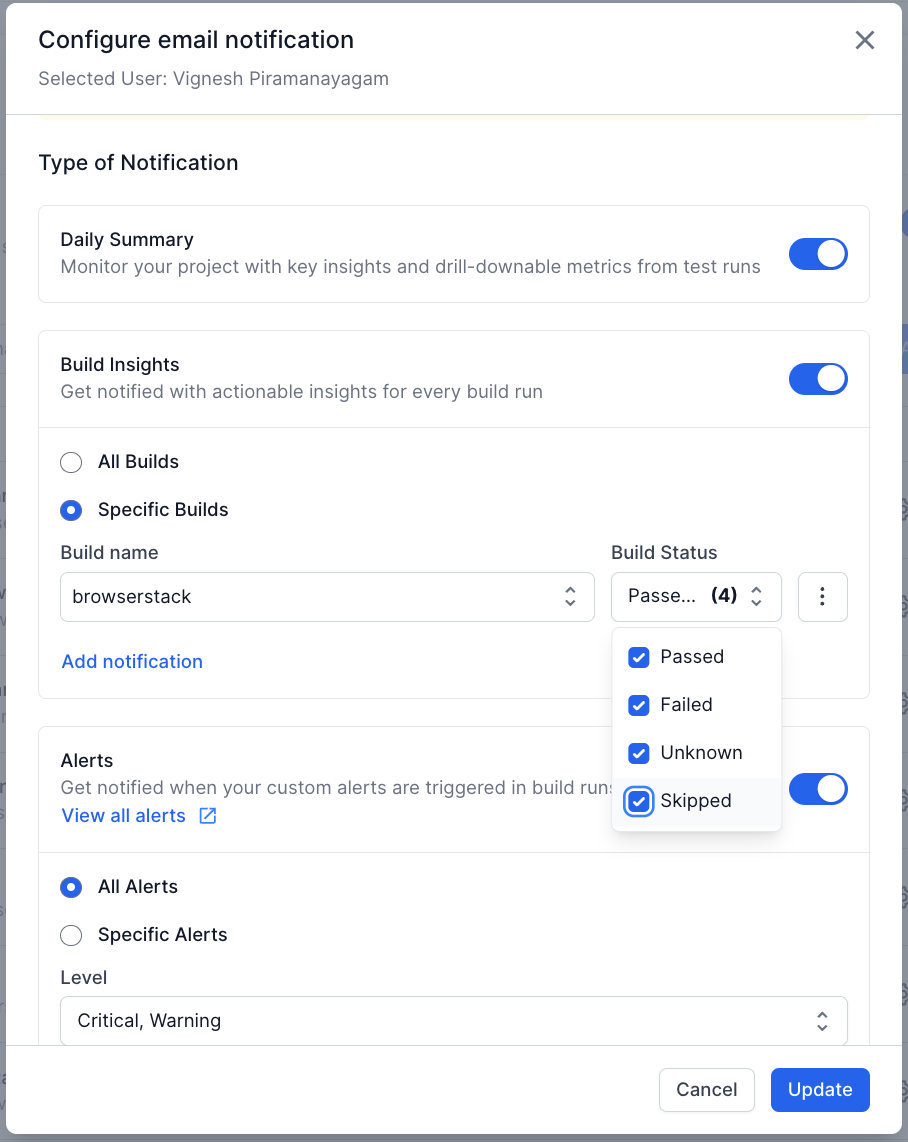The width and height of the screenshot is (908, 1142).
Task: Collapse the Build Status dropdown
Action: click(695, 597)
